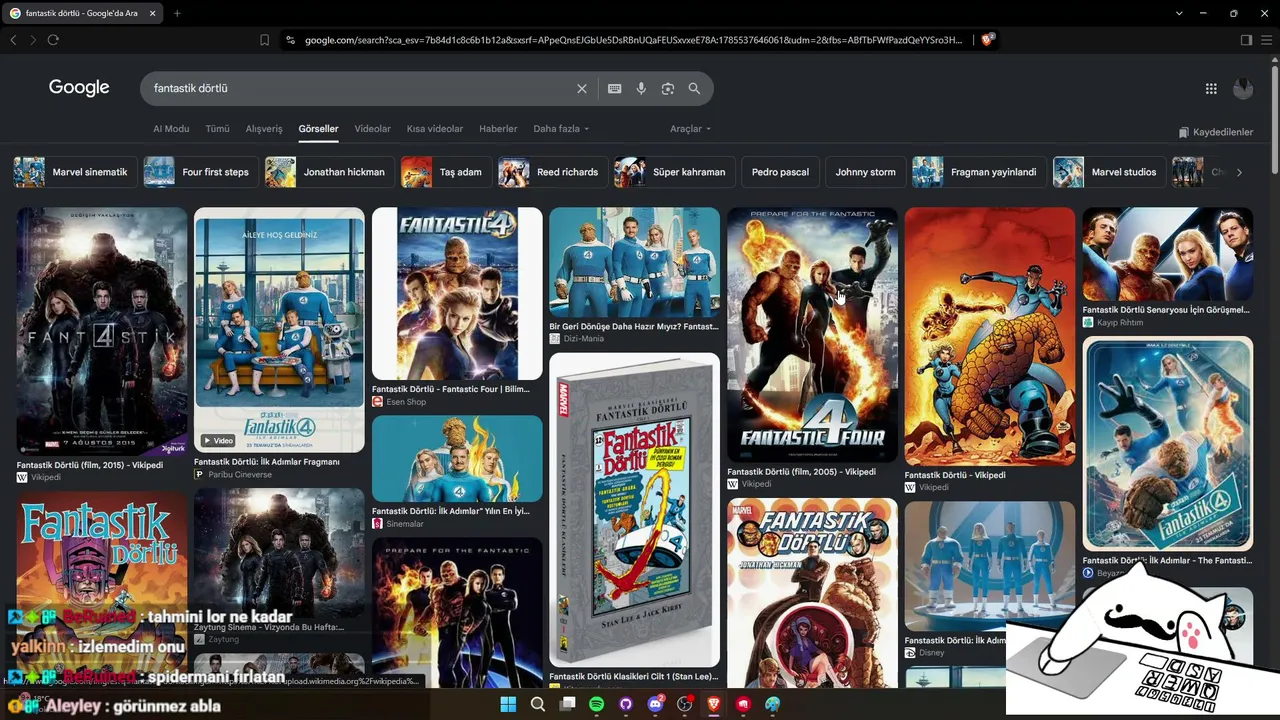
Task: Open the Windows Start menu
Action: (x=508, y=704)
